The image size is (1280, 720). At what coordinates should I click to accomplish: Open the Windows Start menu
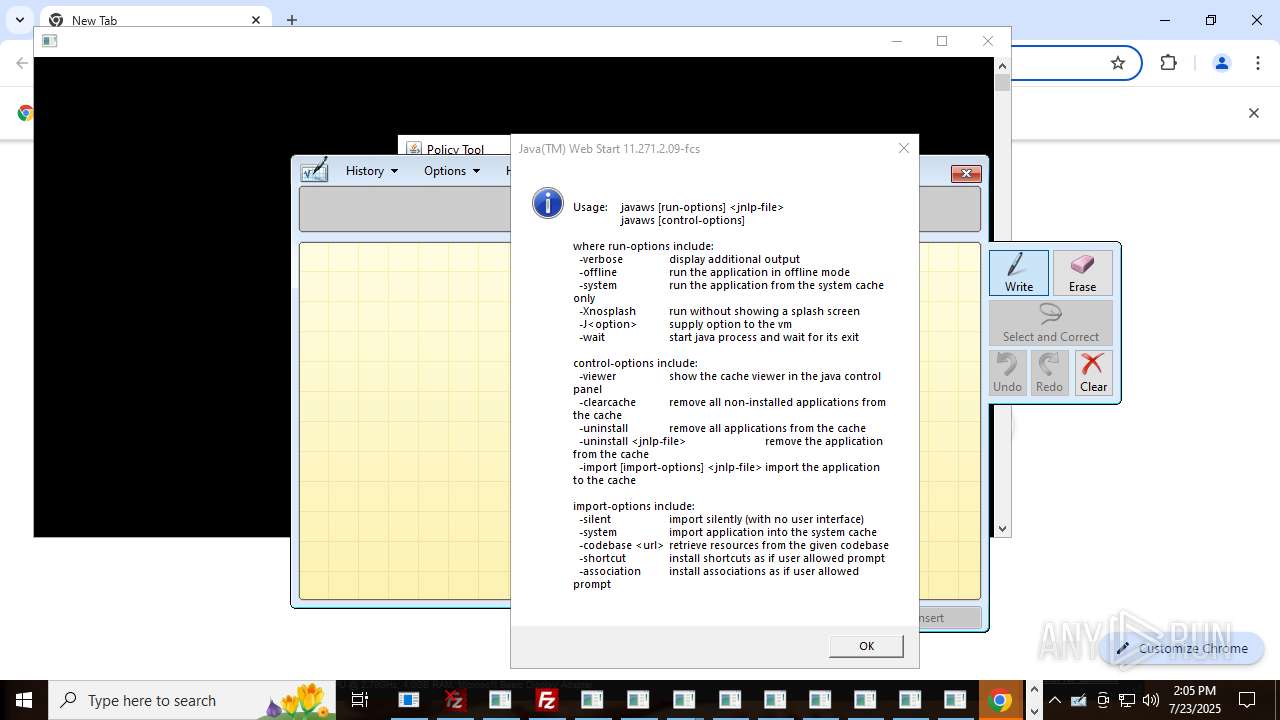click(x=24, y=700)
